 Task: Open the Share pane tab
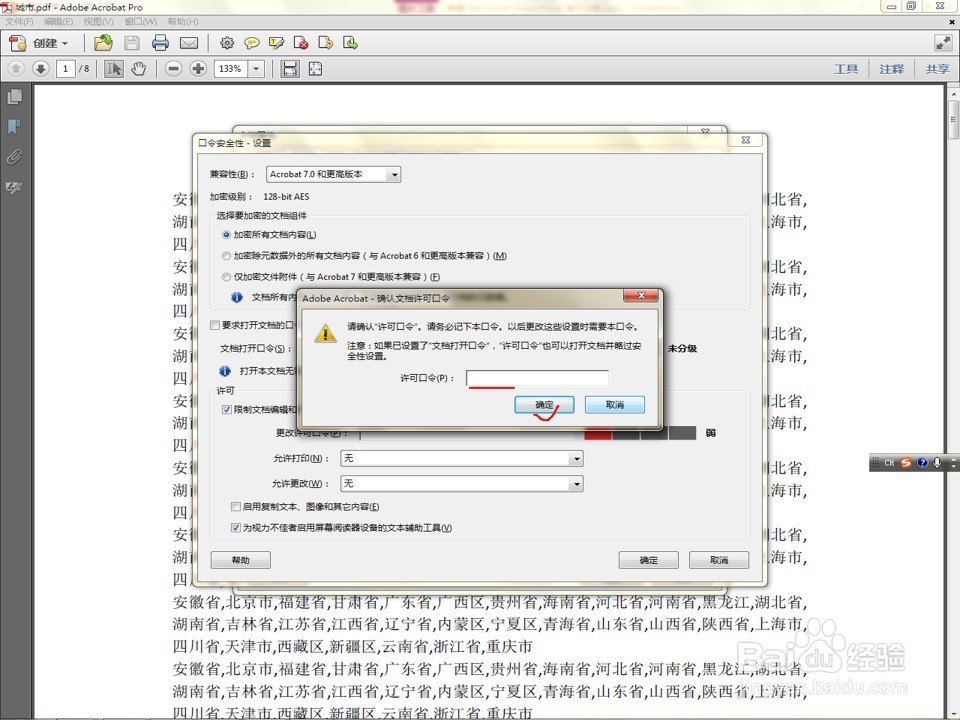[937, 69]
